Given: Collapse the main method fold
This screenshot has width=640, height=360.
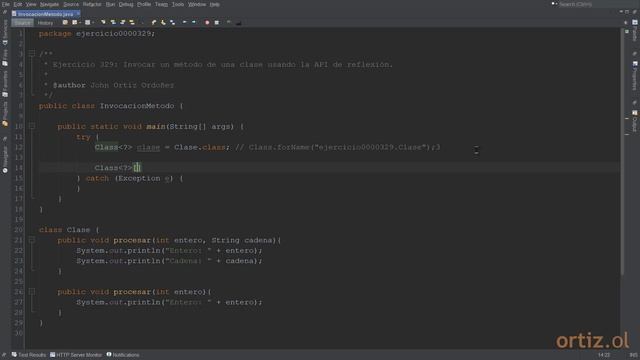Looking at the screenshot, I should click(32, 126).
